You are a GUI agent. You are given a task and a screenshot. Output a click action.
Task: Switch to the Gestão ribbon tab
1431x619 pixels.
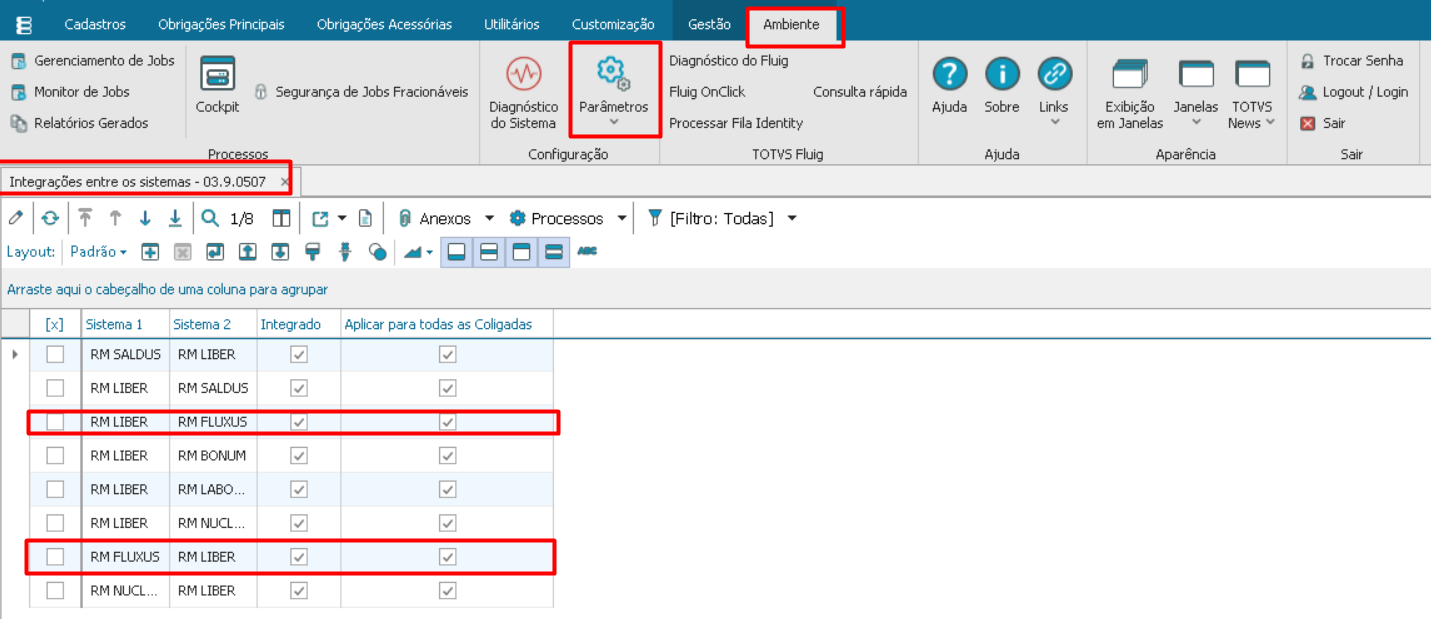(709, 24)
